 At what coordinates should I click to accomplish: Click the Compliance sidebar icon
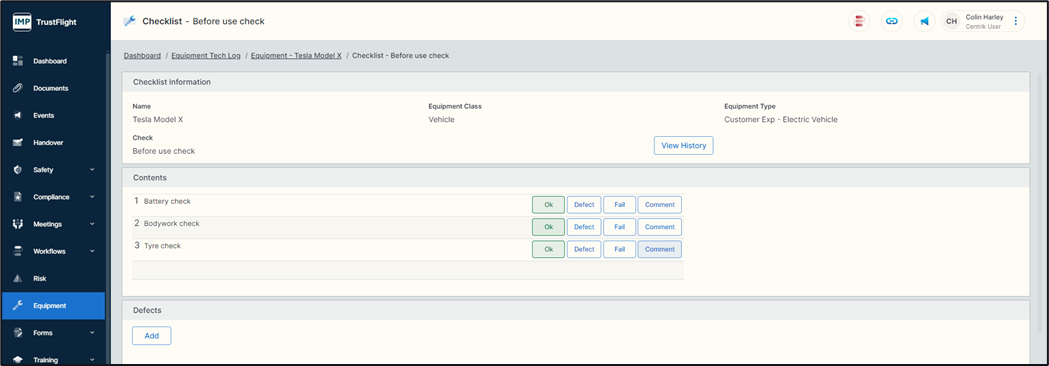pos(18,197)
